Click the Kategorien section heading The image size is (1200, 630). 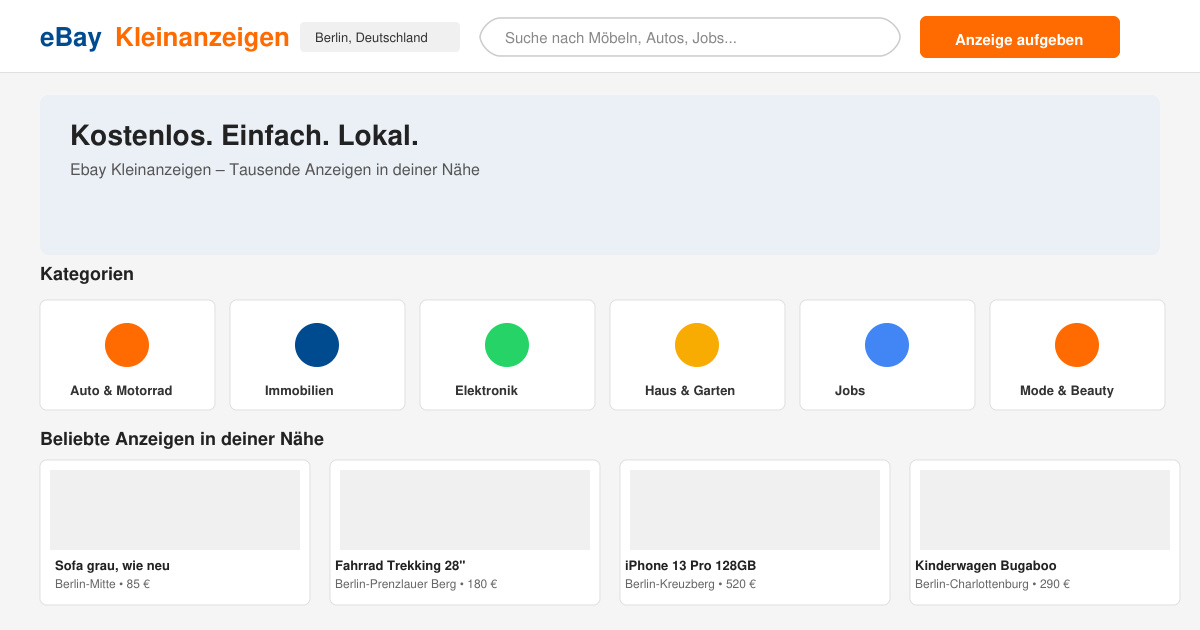(x=87, y=274)
